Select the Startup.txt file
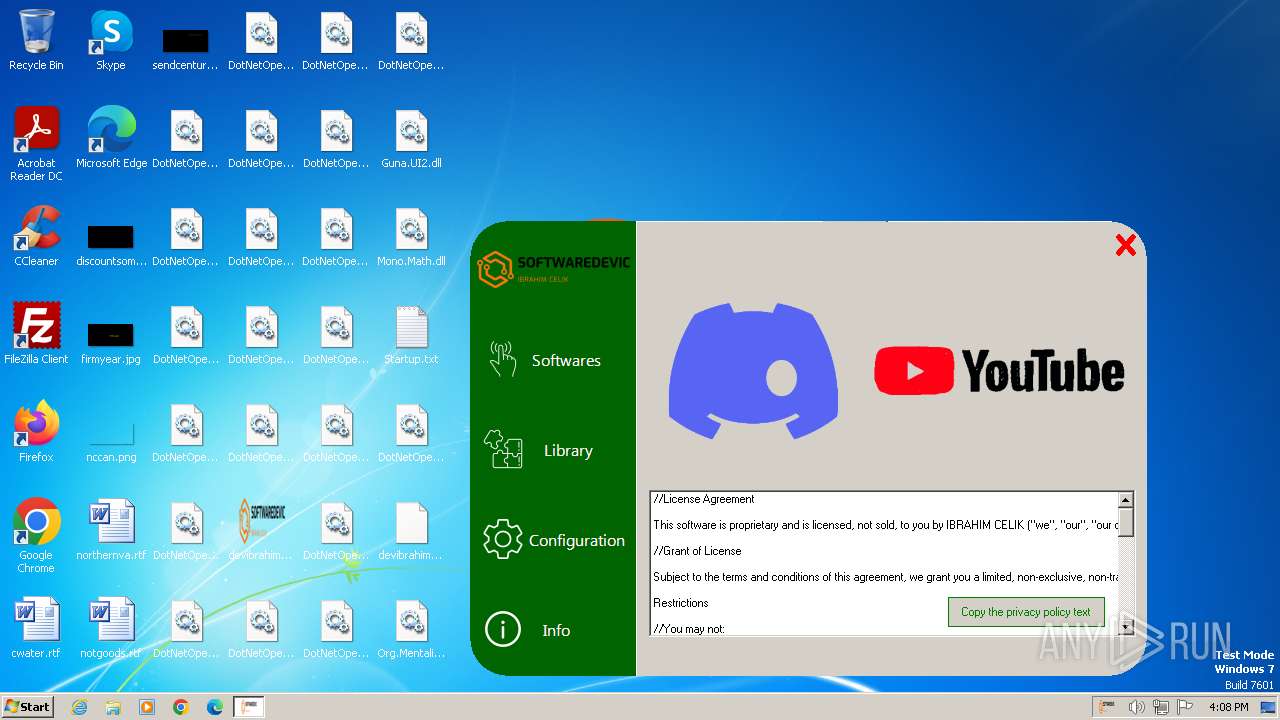Image resolution: width=1280 pixels, height=720 pixels. point(411,335)
